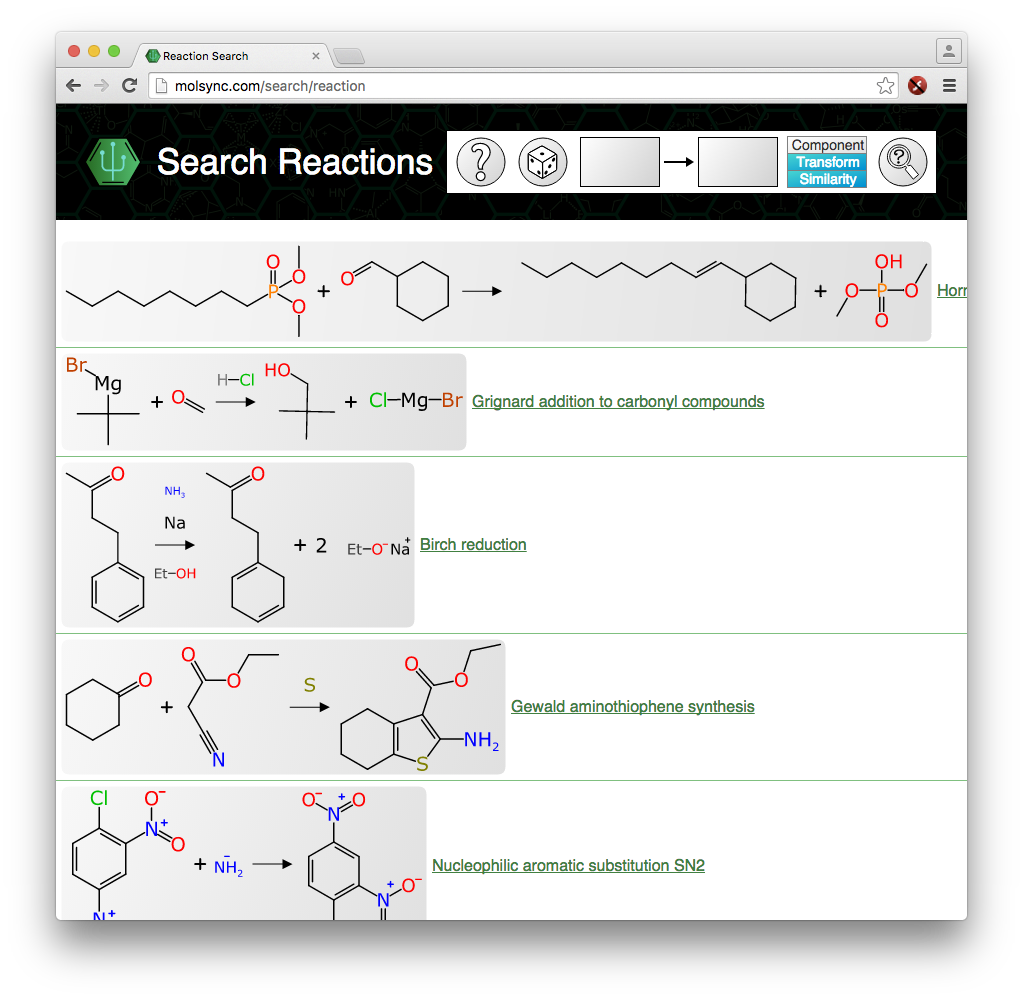Screen dimensions: 1023x1000
Task: Click Nucleophilic aromatic substitution SN2
Action: [567, 865]
